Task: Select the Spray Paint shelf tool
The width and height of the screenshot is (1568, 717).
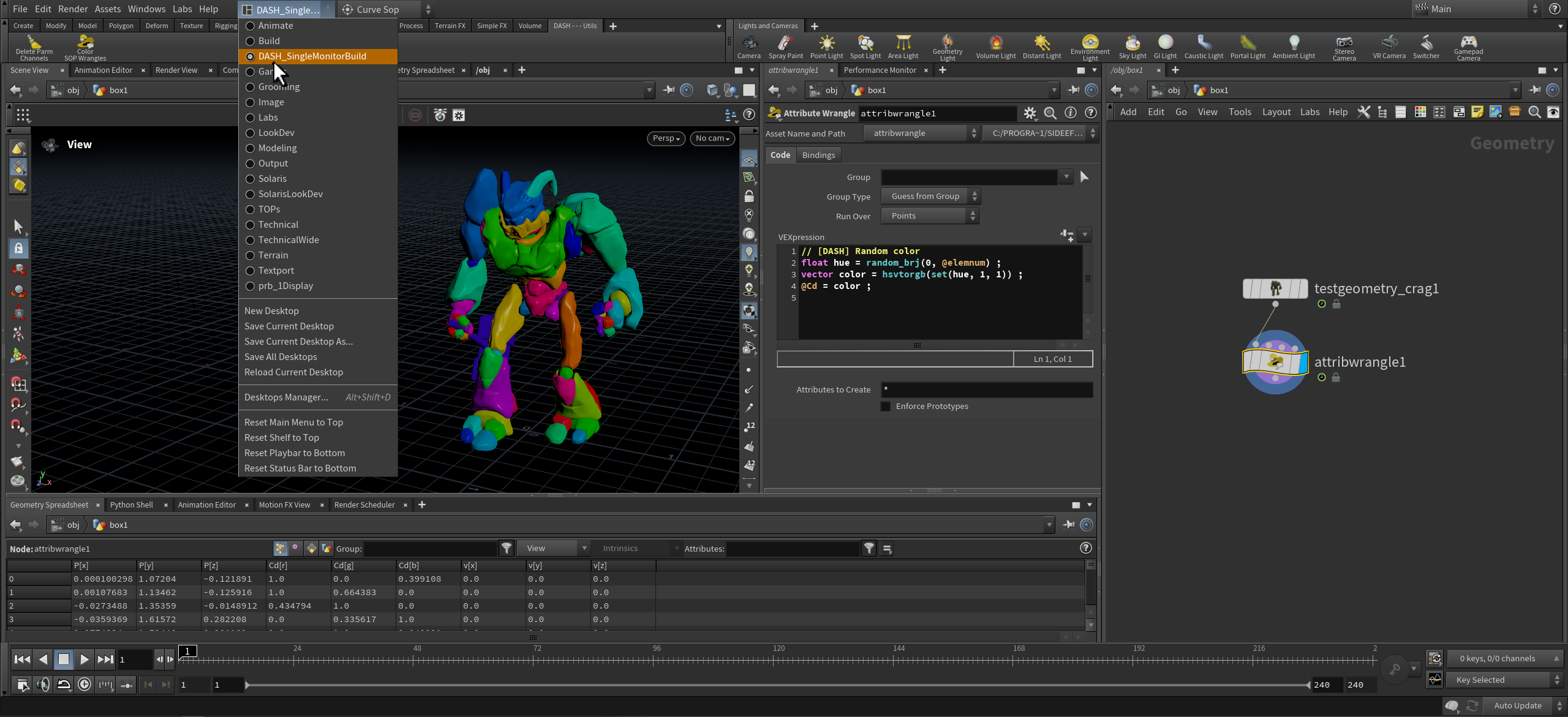Action: (785, 47)
